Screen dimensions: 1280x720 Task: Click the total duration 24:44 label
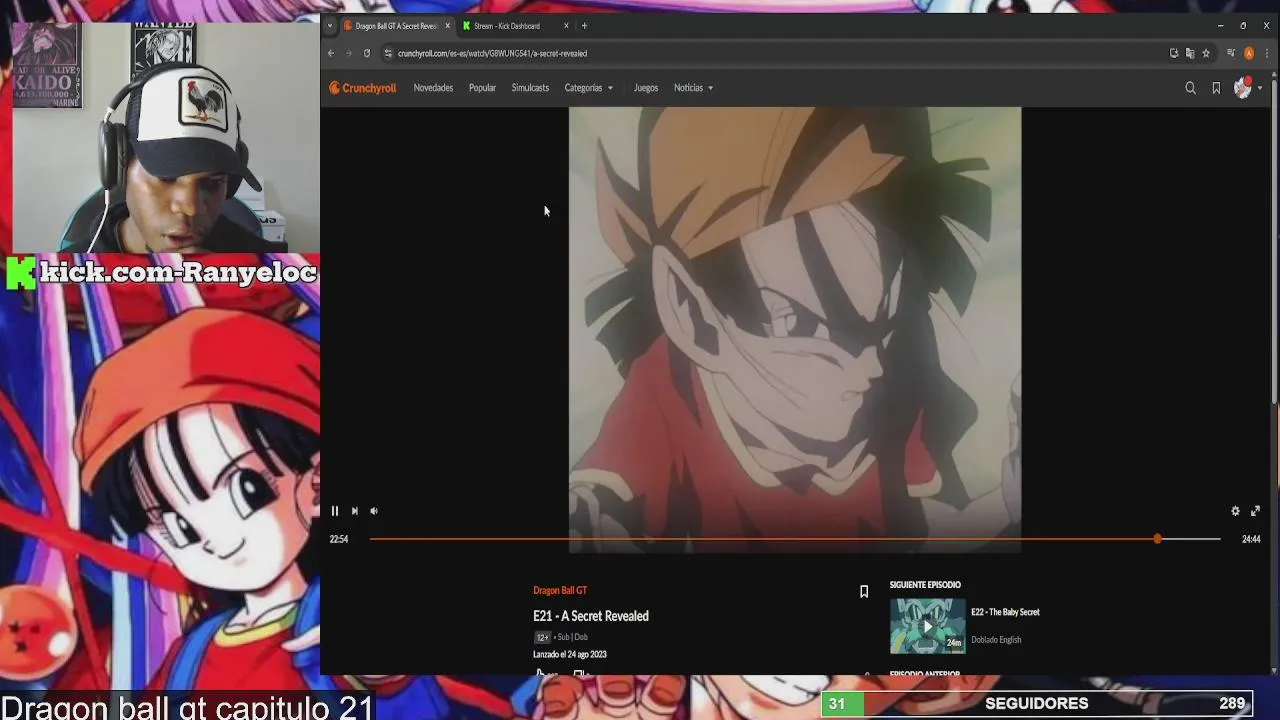tap(1251, 539)
